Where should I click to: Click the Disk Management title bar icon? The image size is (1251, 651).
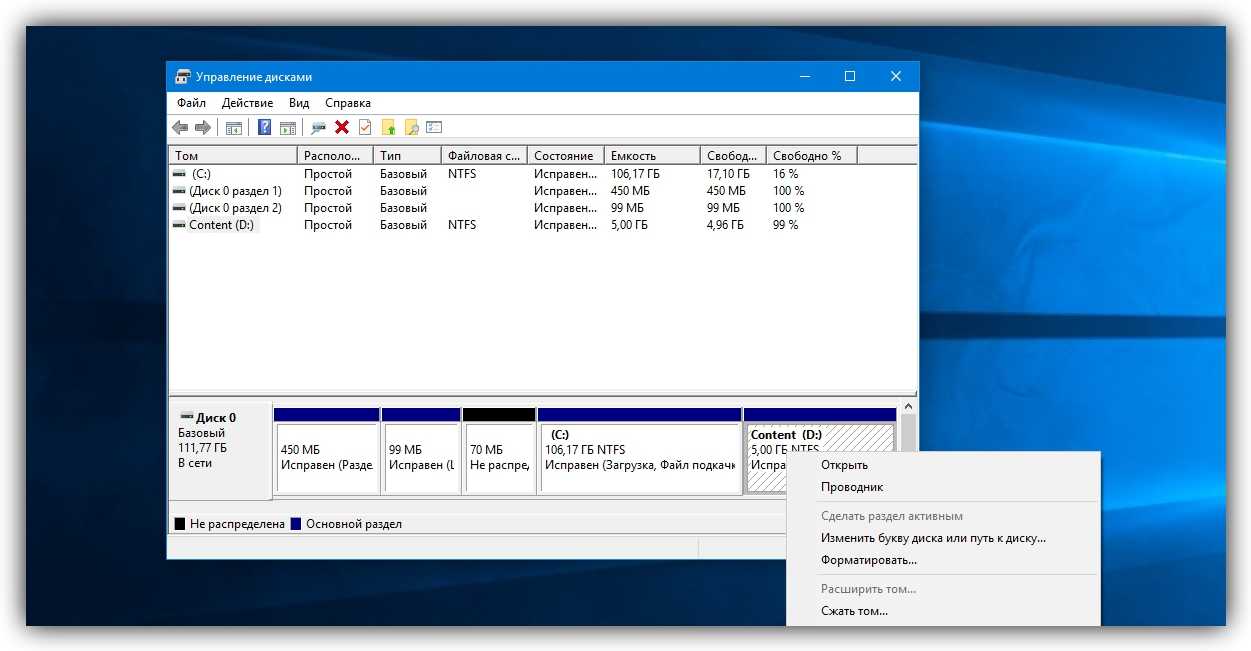coord(182,77)
